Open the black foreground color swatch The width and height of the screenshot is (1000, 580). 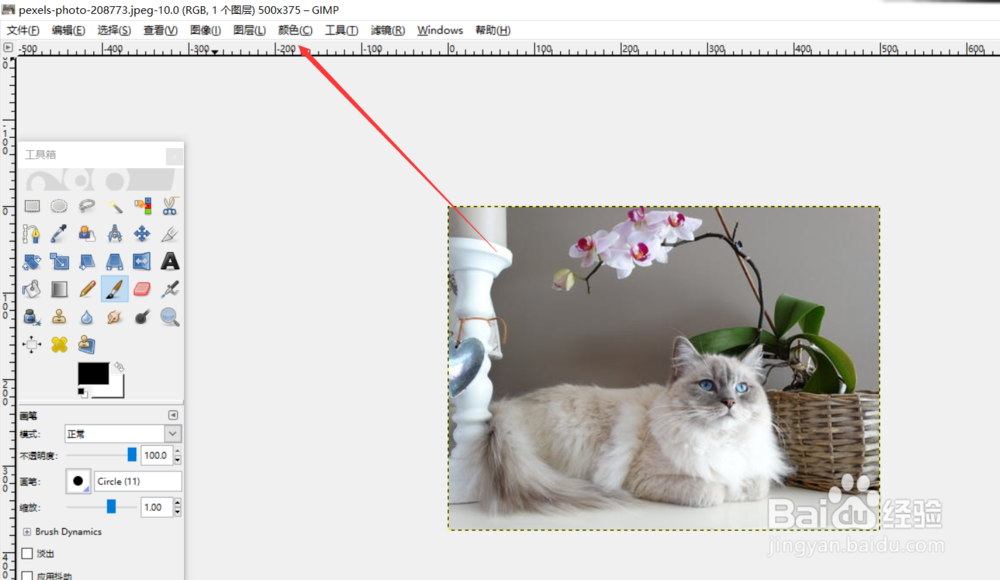pyautogui.click(x=93, y=374)
